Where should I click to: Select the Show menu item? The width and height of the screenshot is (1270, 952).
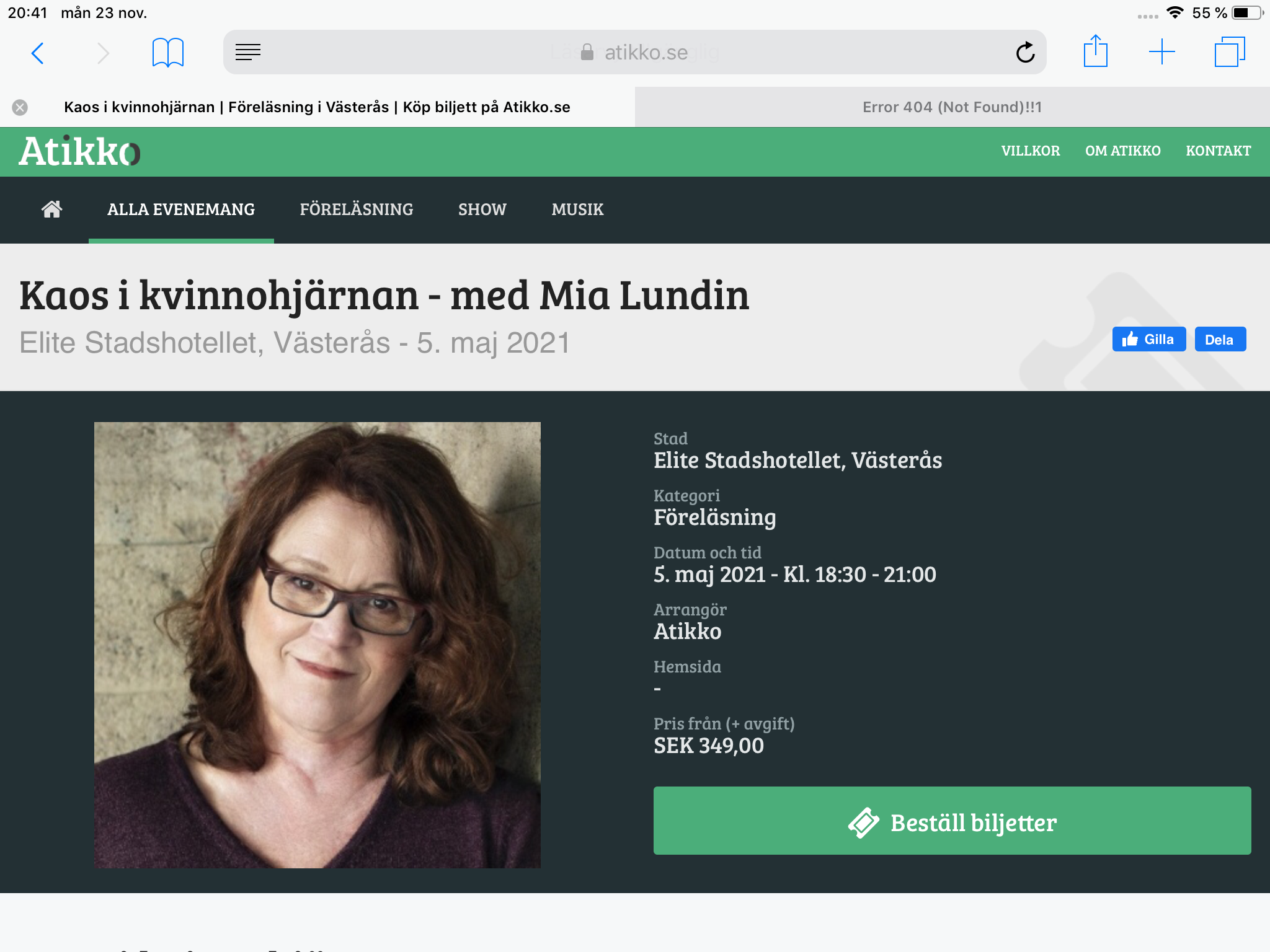[482, 209]
